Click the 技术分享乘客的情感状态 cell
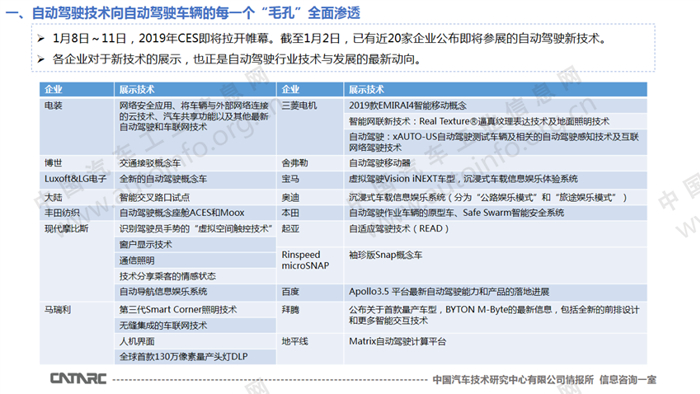 (x=195, y=276)
